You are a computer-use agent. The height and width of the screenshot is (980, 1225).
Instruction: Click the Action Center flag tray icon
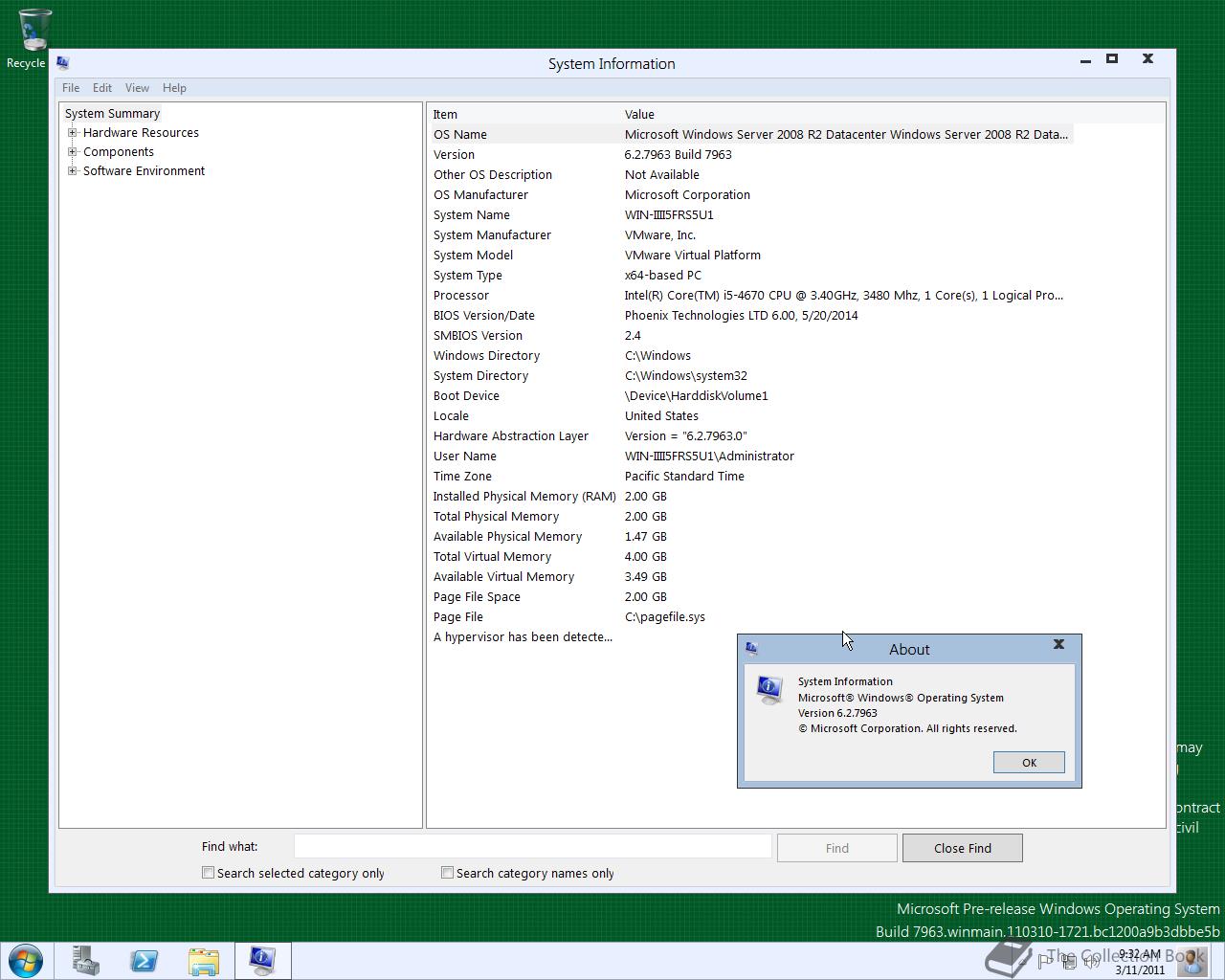pyautogui.click(x=1045, y=962)
